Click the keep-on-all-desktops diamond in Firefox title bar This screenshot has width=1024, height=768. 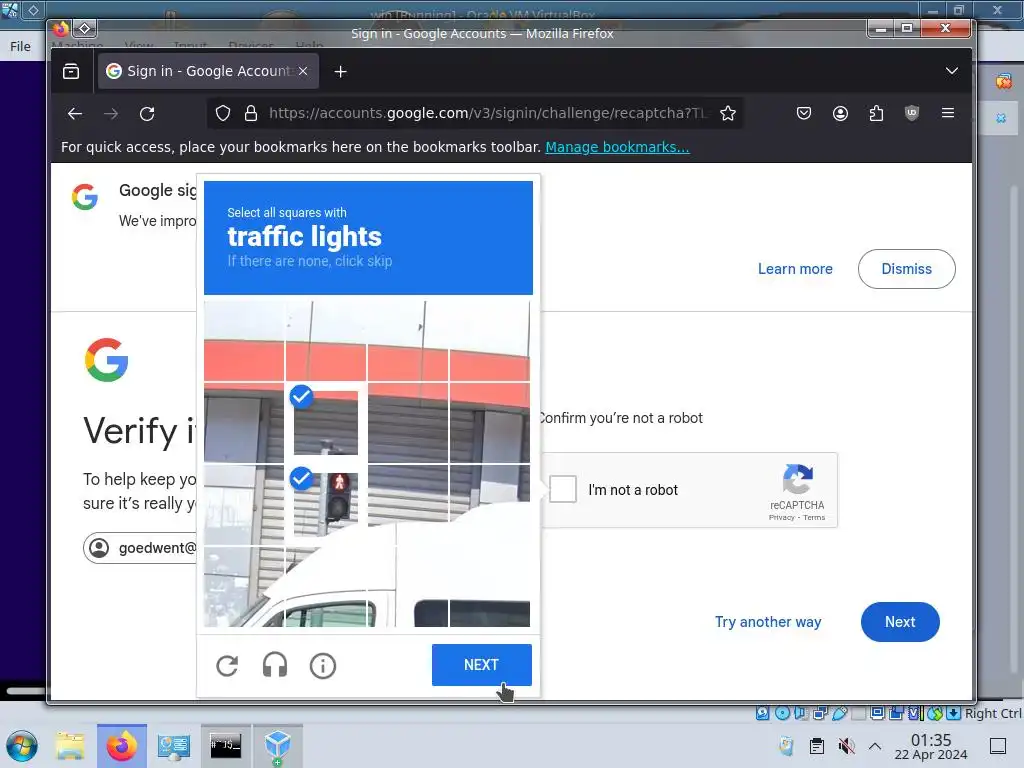(85, 29)
